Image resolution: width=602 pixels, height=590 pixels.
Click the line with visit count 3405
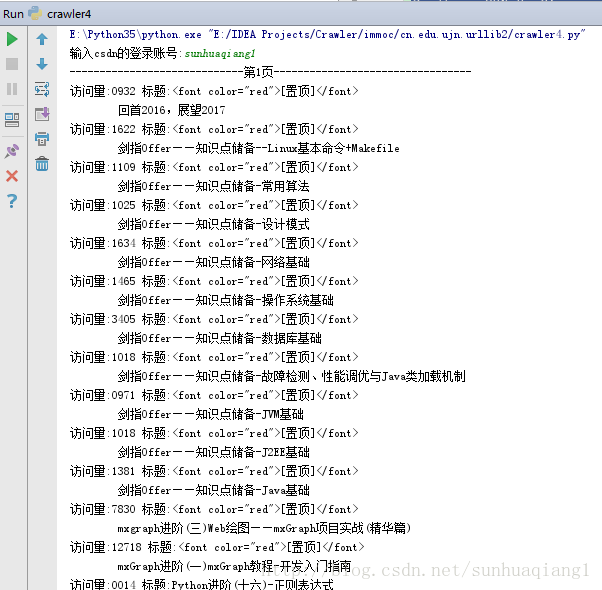(214, 319)
